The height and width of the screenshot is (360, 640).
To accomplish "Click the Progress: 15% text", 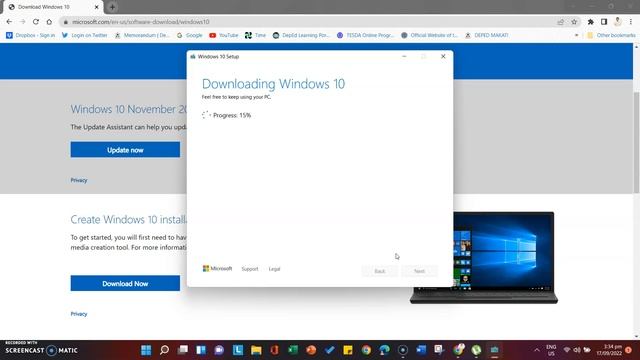I will click(x=232, y=116).
